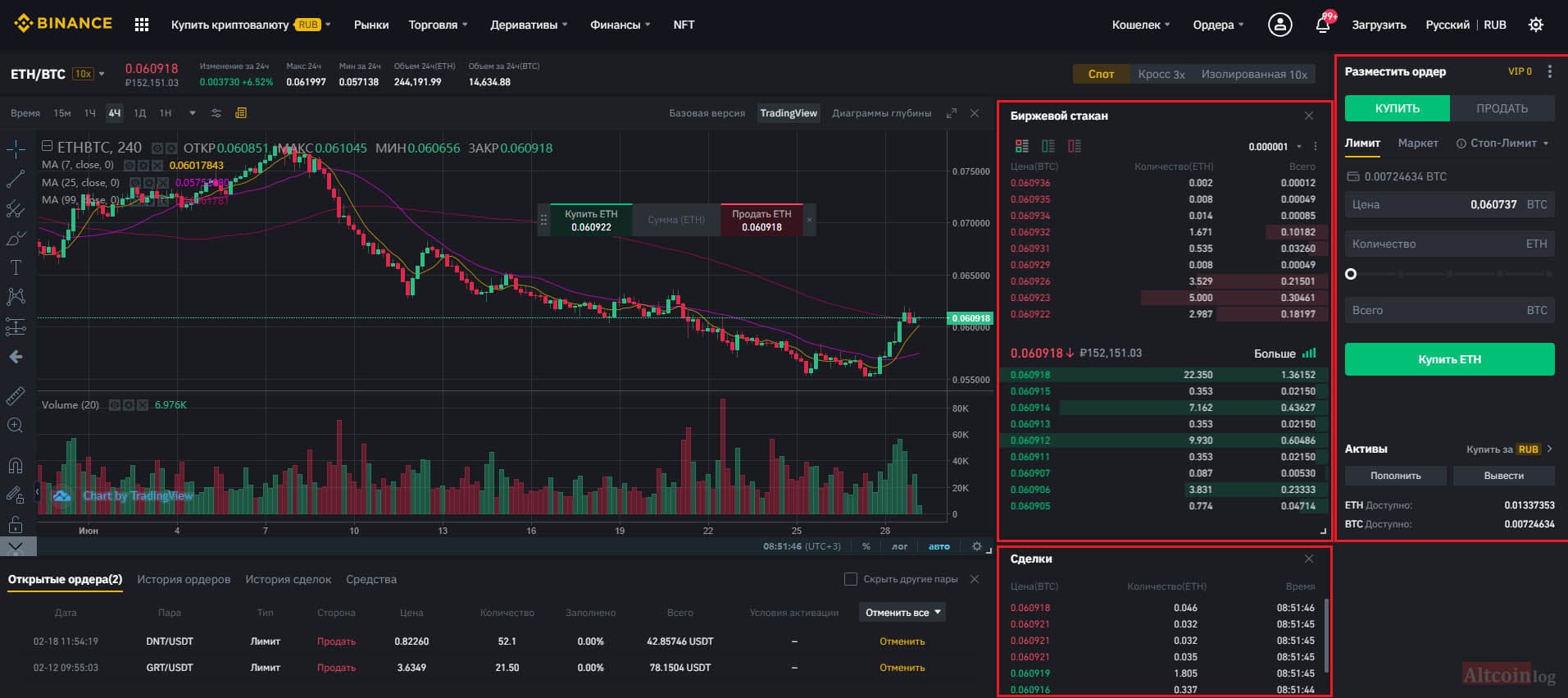Show combined buy and sell order book view
Screen dimensions: 1568x698
tap(1022, 146)
